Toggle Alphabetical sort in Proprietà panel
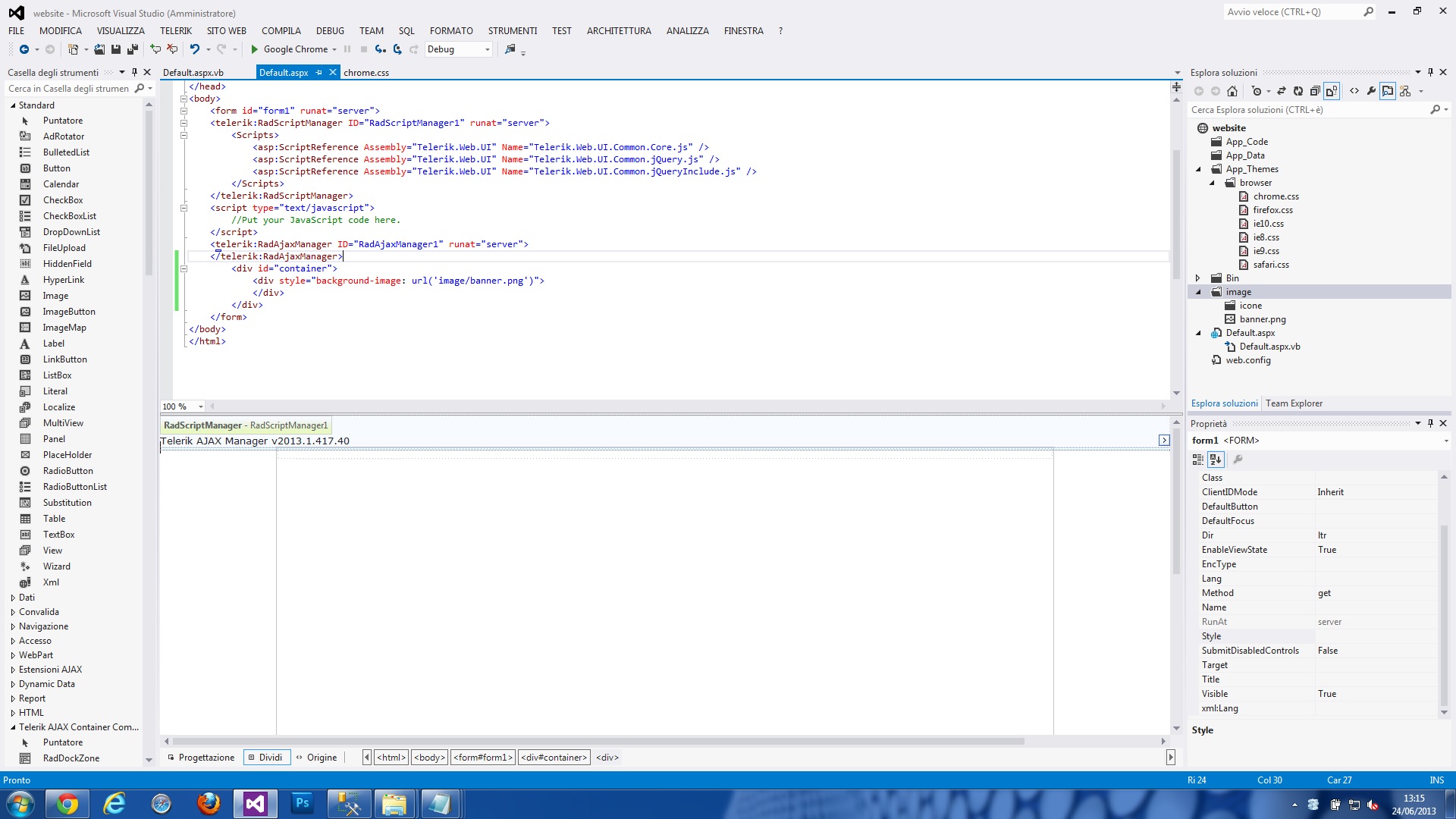The width and height of the screenshot is (1456, 819). 1216,460
